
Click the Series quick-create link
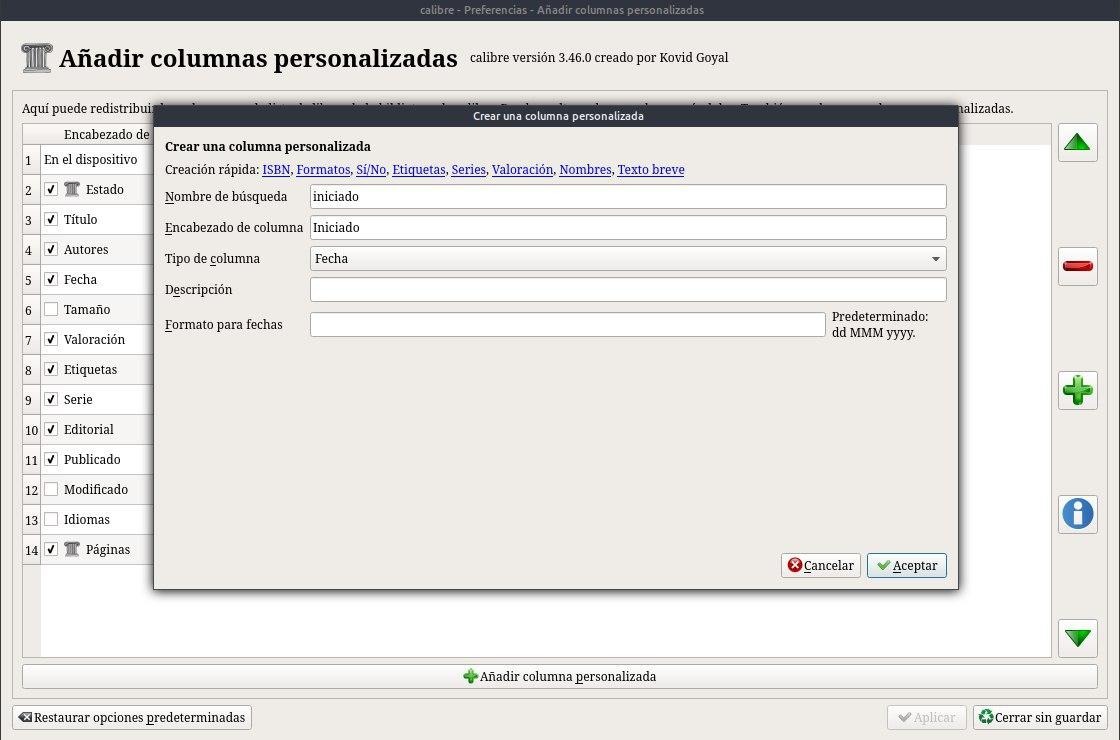point(469,170)
